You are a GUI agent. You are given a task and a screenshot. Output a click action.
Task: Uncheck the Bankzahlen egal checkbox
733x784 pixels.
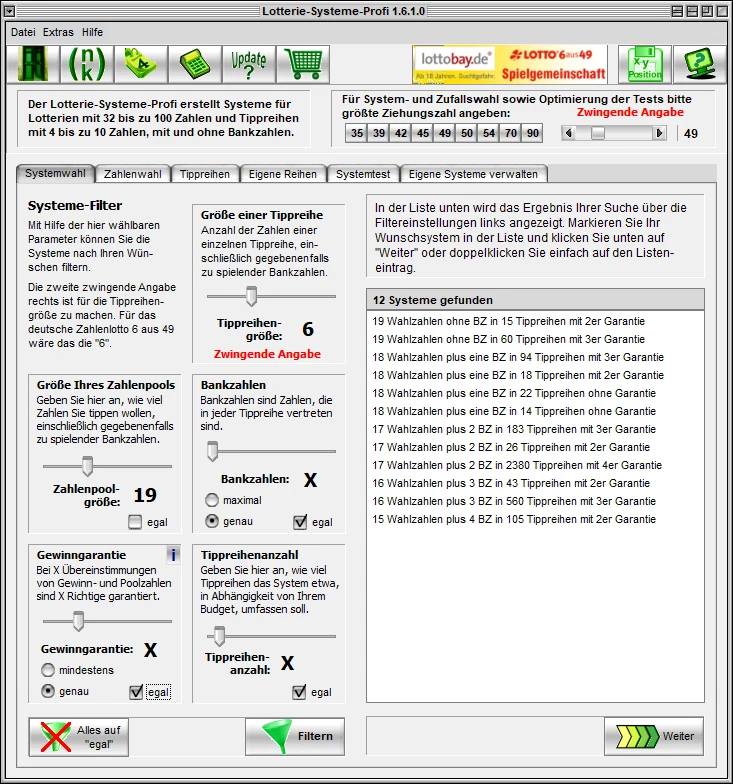coord(300,522)
